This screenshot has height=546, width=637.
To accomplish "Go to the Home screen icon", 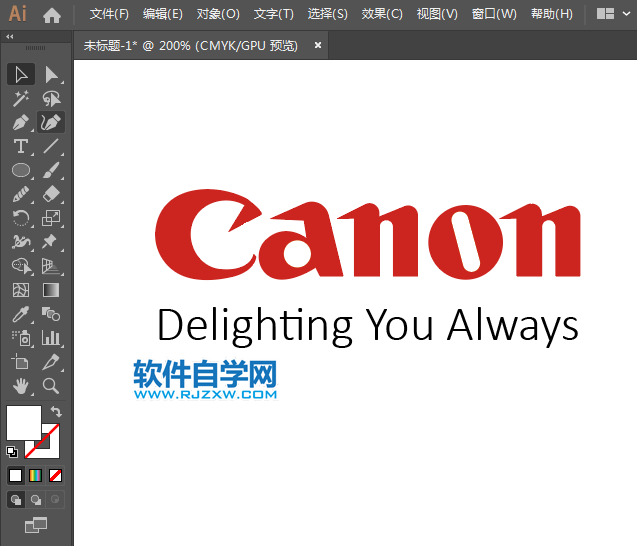I will [52, 15].
